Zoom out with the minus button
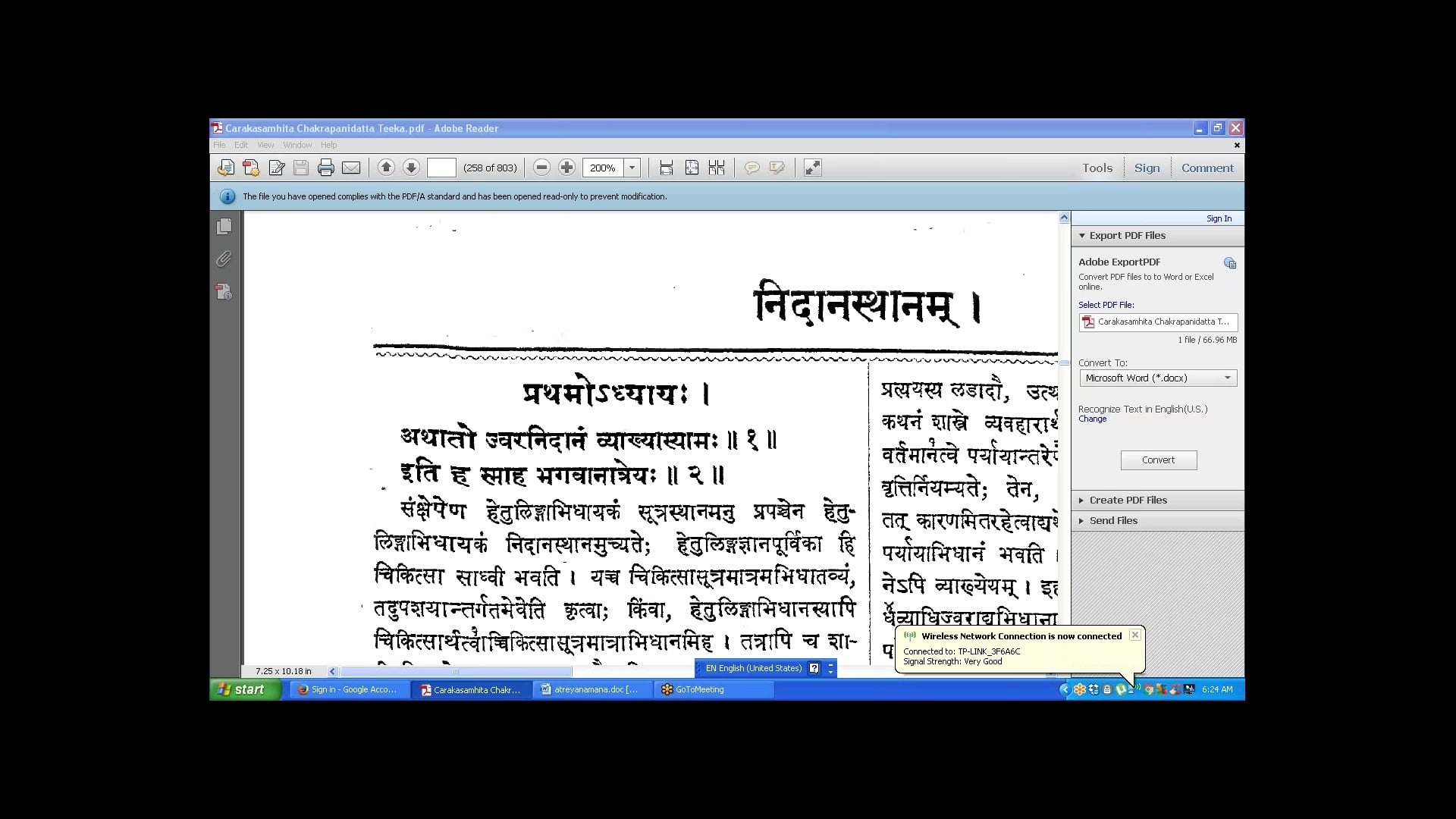Image resolution: width=1456 pixels, height=819 pixels. tap(541, 168)
